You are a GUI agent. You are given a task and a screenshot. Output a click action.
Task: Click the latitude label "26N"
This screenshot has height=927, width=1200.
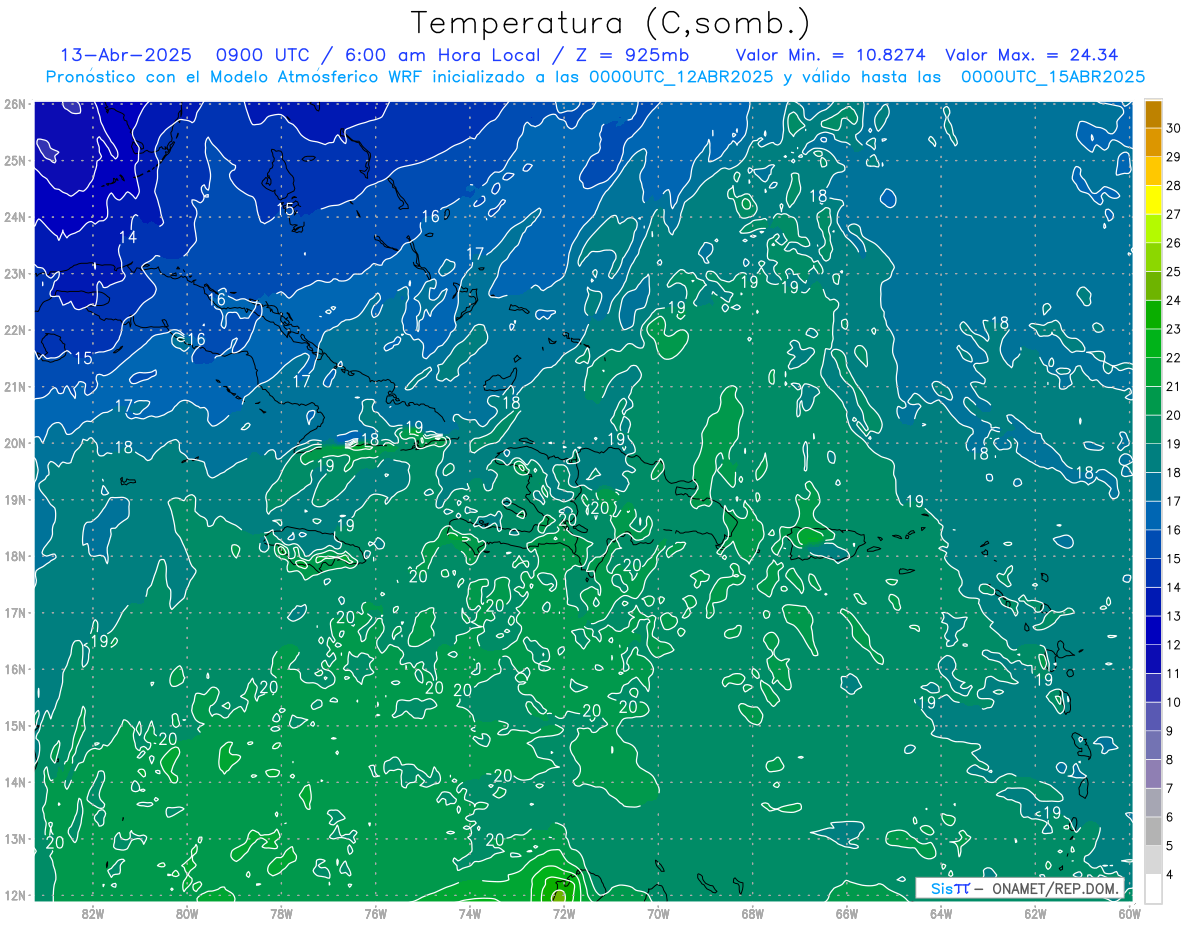(x=14, y=104)
